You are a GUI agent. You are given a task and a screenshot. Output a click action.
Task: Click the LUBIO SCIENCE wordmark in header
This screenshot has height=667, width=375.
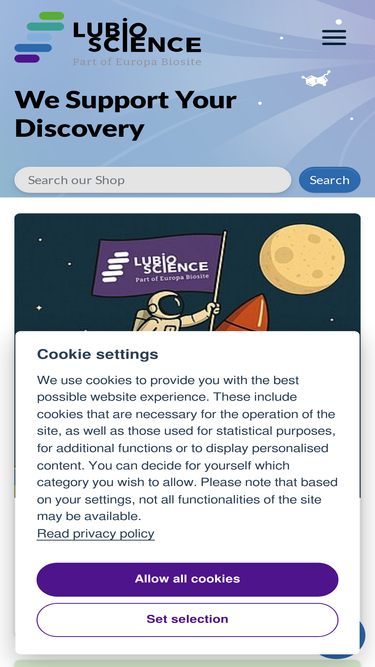click(x=137, y=36)
